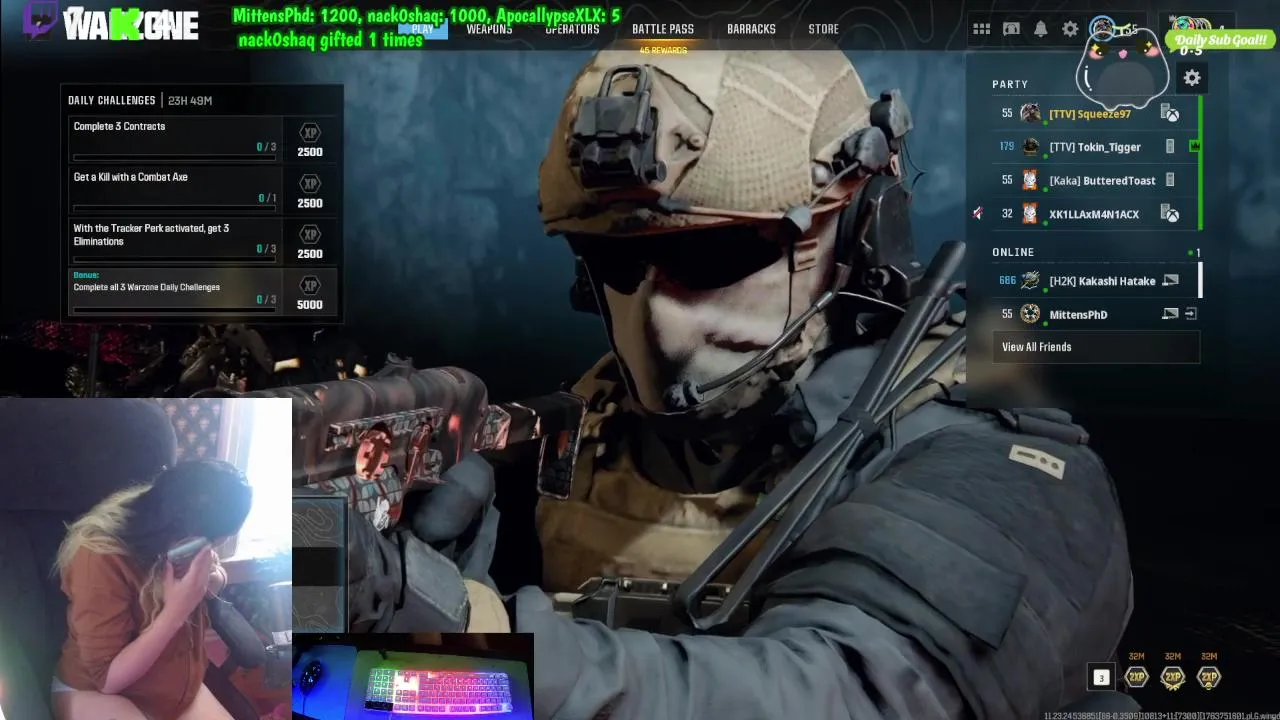Click the middle 2XP weapon token icon

click(1173, 678)
